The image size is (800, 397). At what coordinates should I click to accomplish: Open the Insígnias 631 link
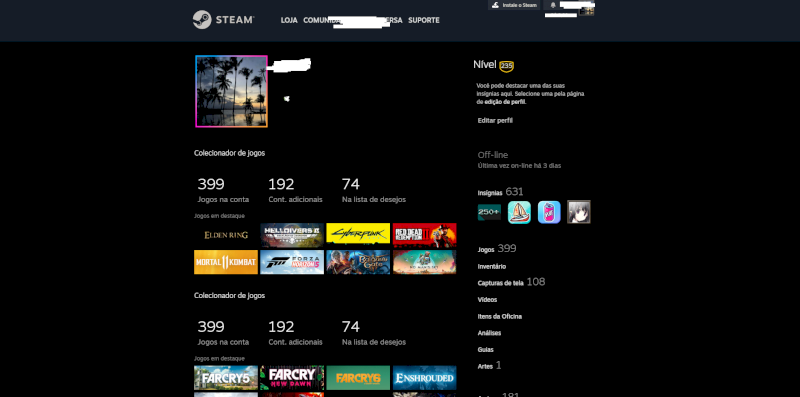(501, 192)
